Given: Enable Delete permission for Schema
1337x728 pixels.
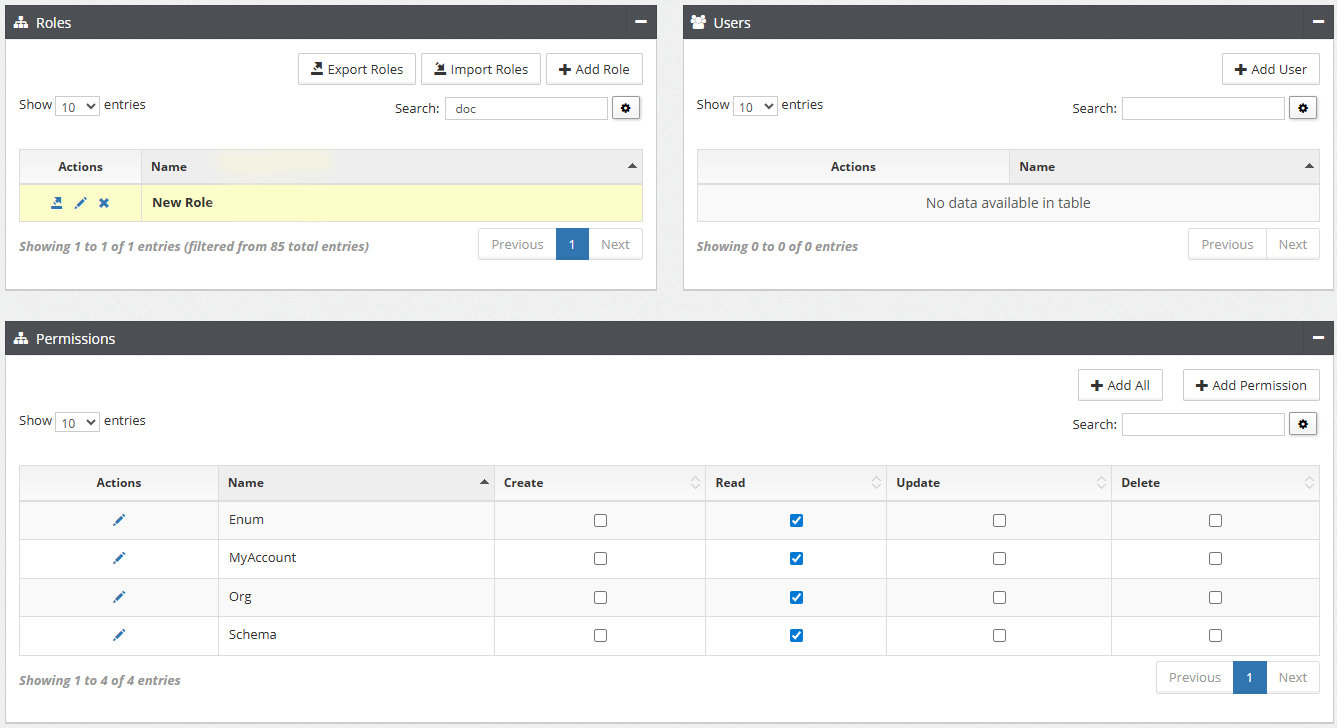Looking at the screenshot, I should pyautogui.click(x=1215, y=635).
